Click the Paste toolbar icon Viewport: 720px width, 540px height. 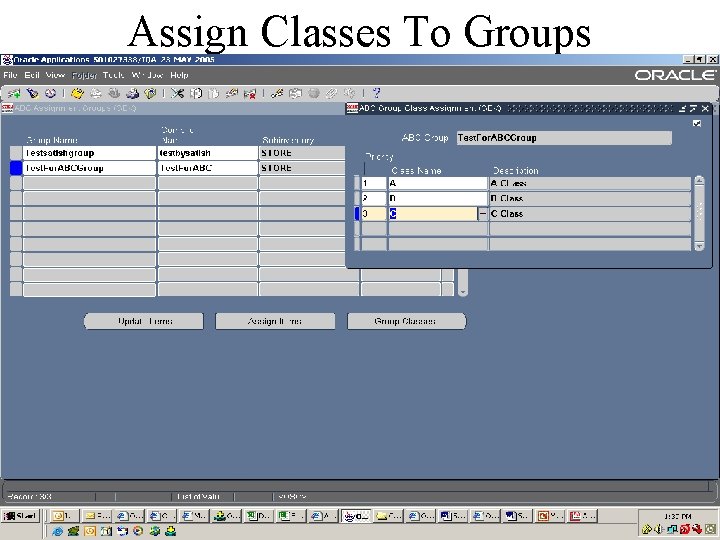pos(214,94)
